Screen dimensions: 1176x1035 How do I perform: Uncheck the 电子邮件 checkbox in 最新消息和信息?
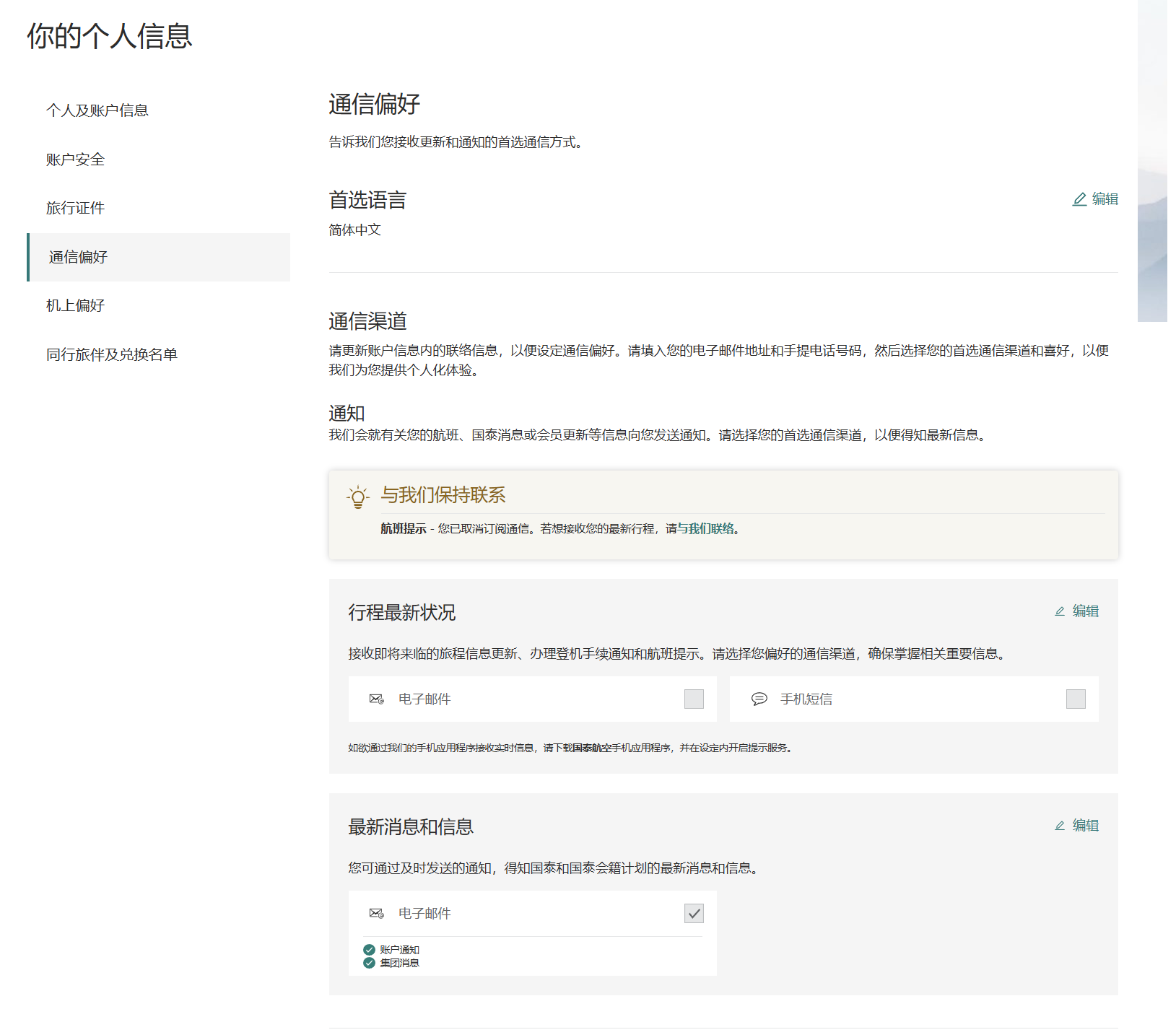pyautogui.click(x=694, y=913)
